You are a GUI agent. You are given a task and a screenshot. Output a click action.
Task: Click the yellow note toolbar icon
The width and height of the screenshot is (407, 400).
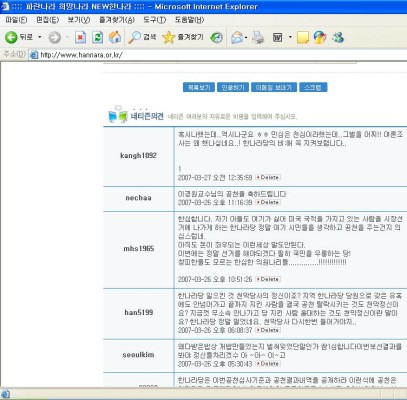[x=303, y=37]
